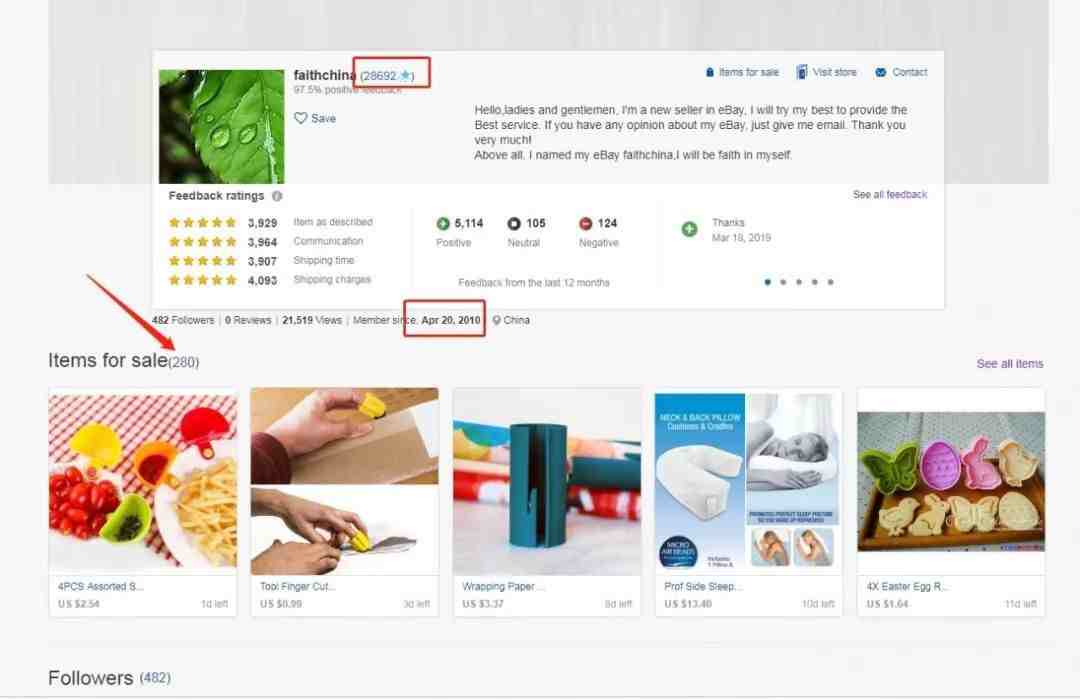
Task: Click the Followers count (482) link
Action: (x=155, y=678)
